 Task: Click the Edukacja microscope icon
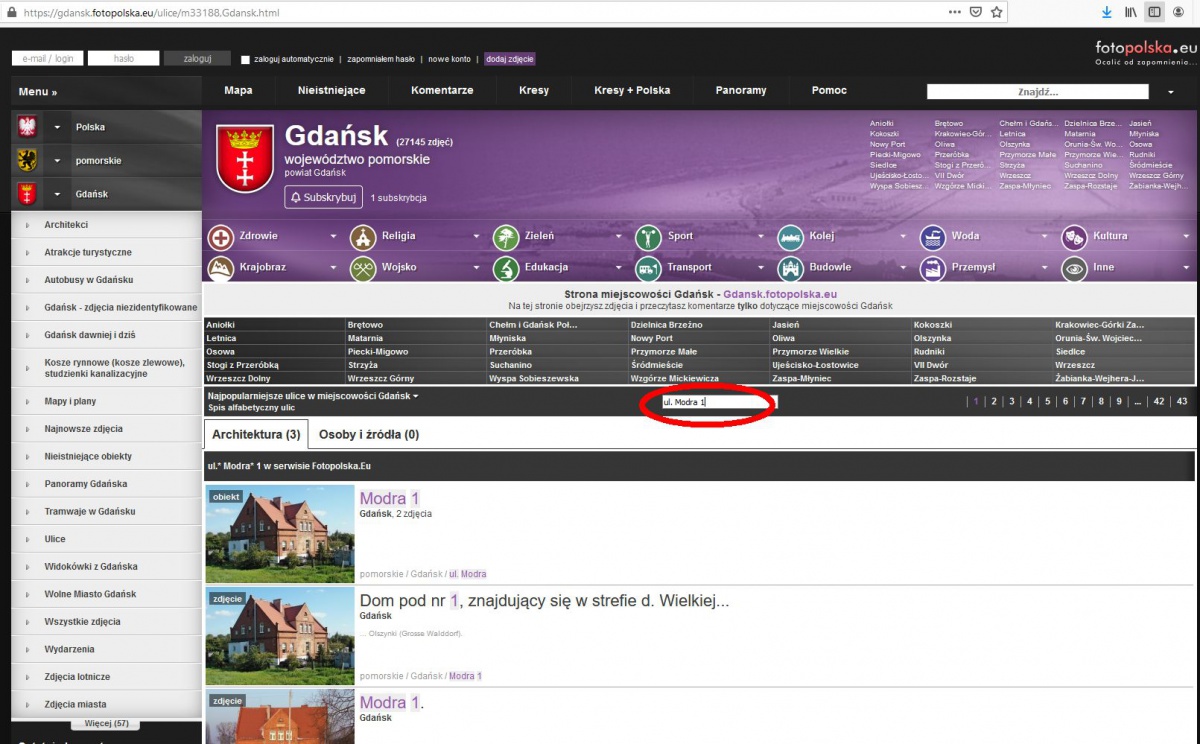click(x=506, y=268)
